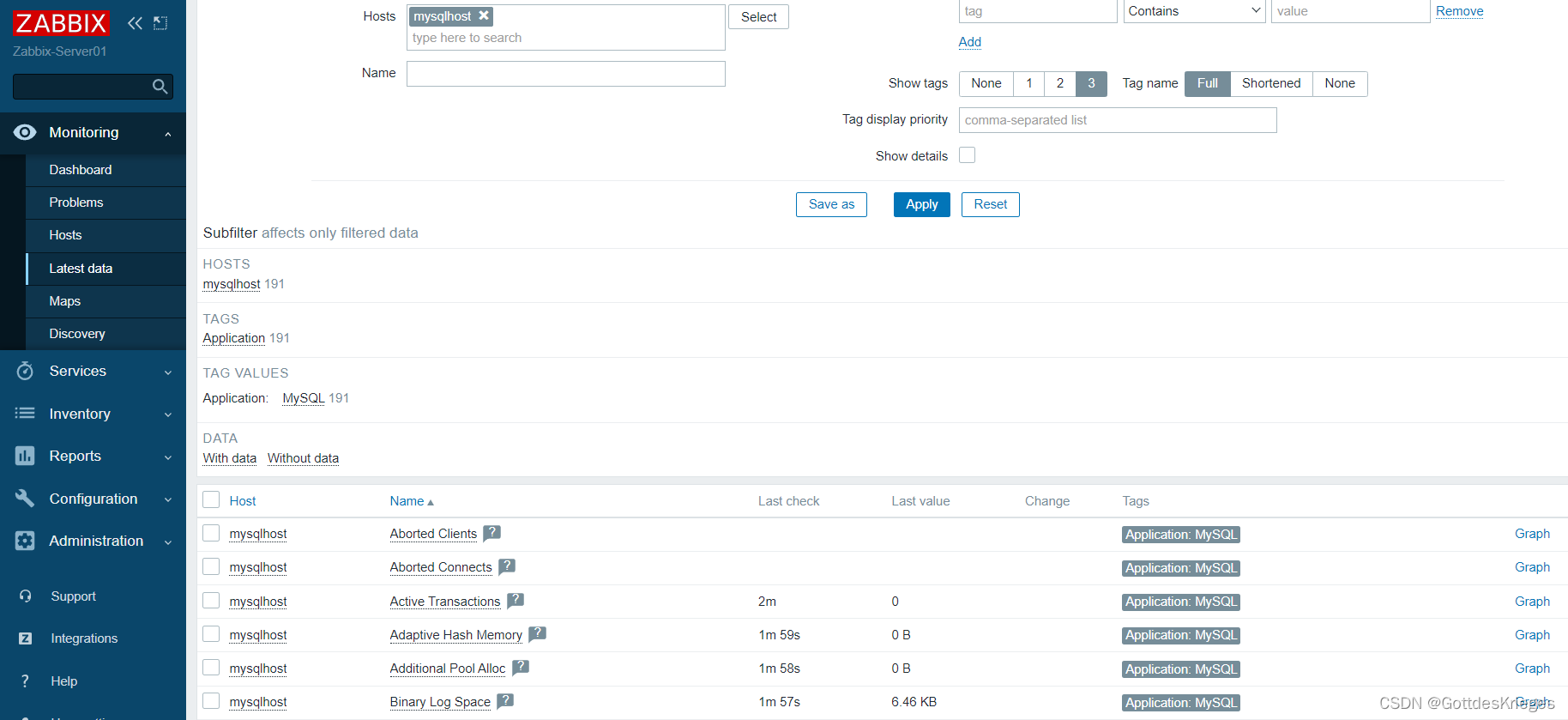Open the Dashboard menu item
The width and height of the screenshot is (1568, 720).
tap(106, 170)
